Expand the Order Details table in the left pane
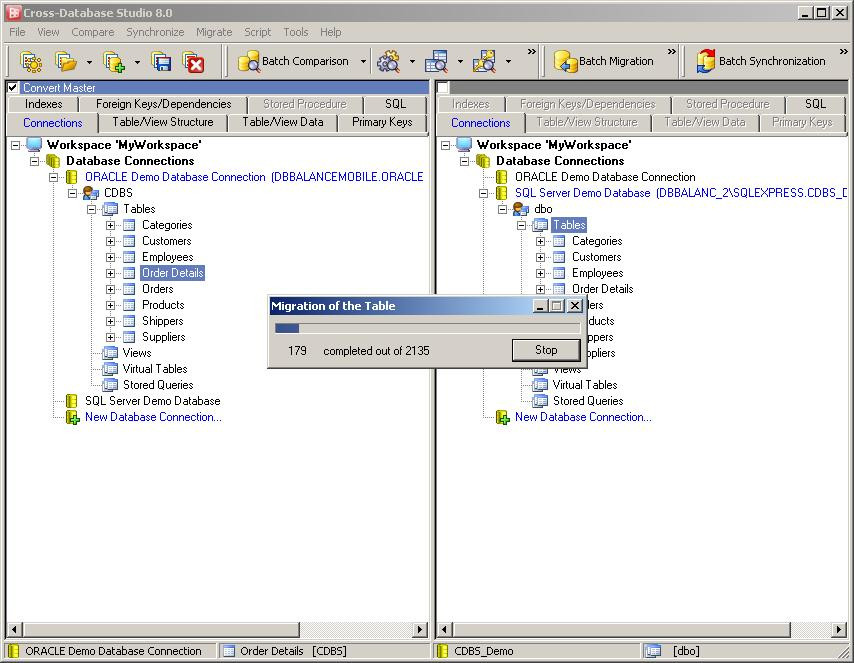The image size is (854, 663). [x=110, y=273]
